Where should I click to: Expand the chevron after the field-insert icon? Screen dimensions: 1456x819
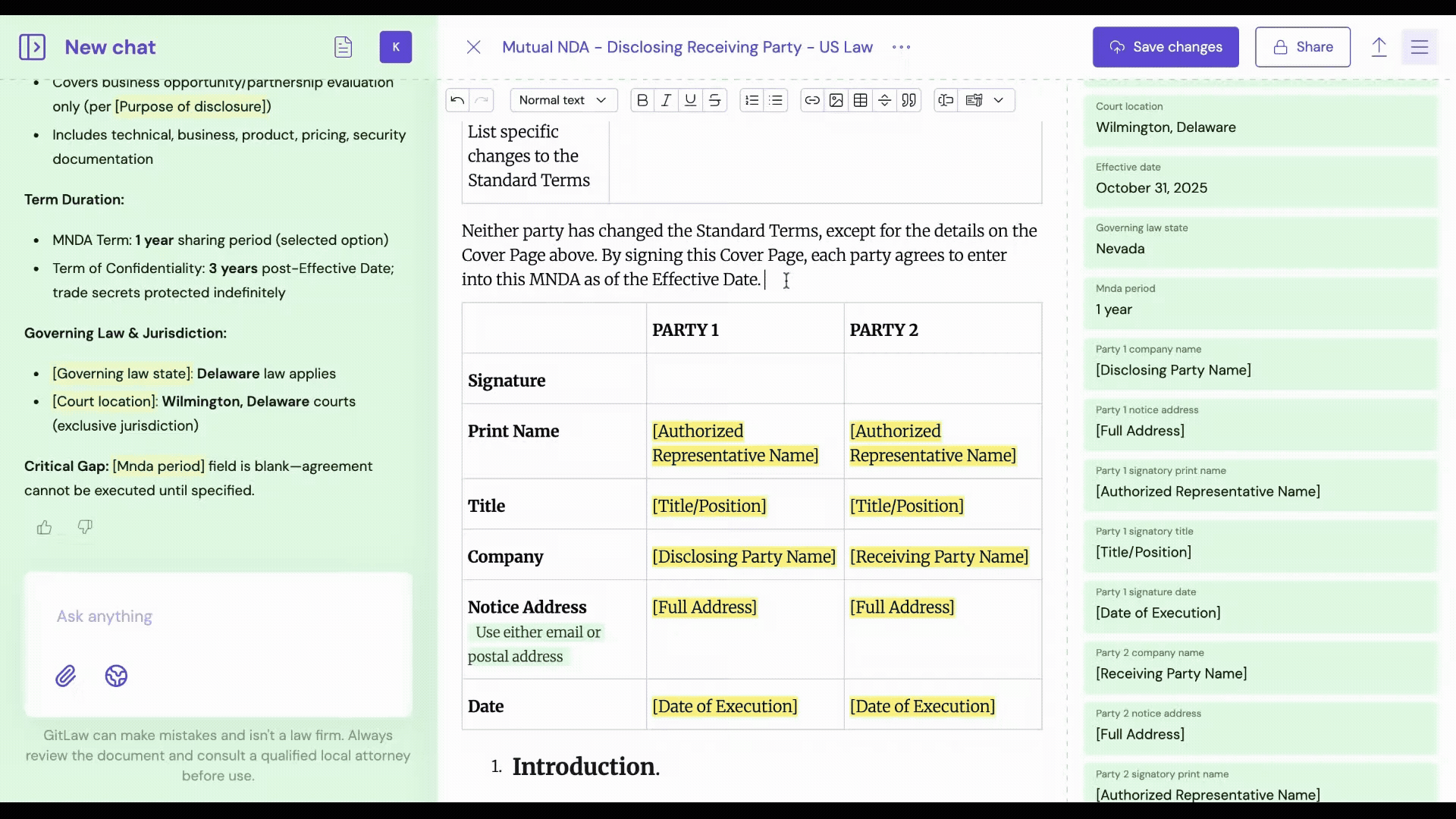tap(999, 100)
